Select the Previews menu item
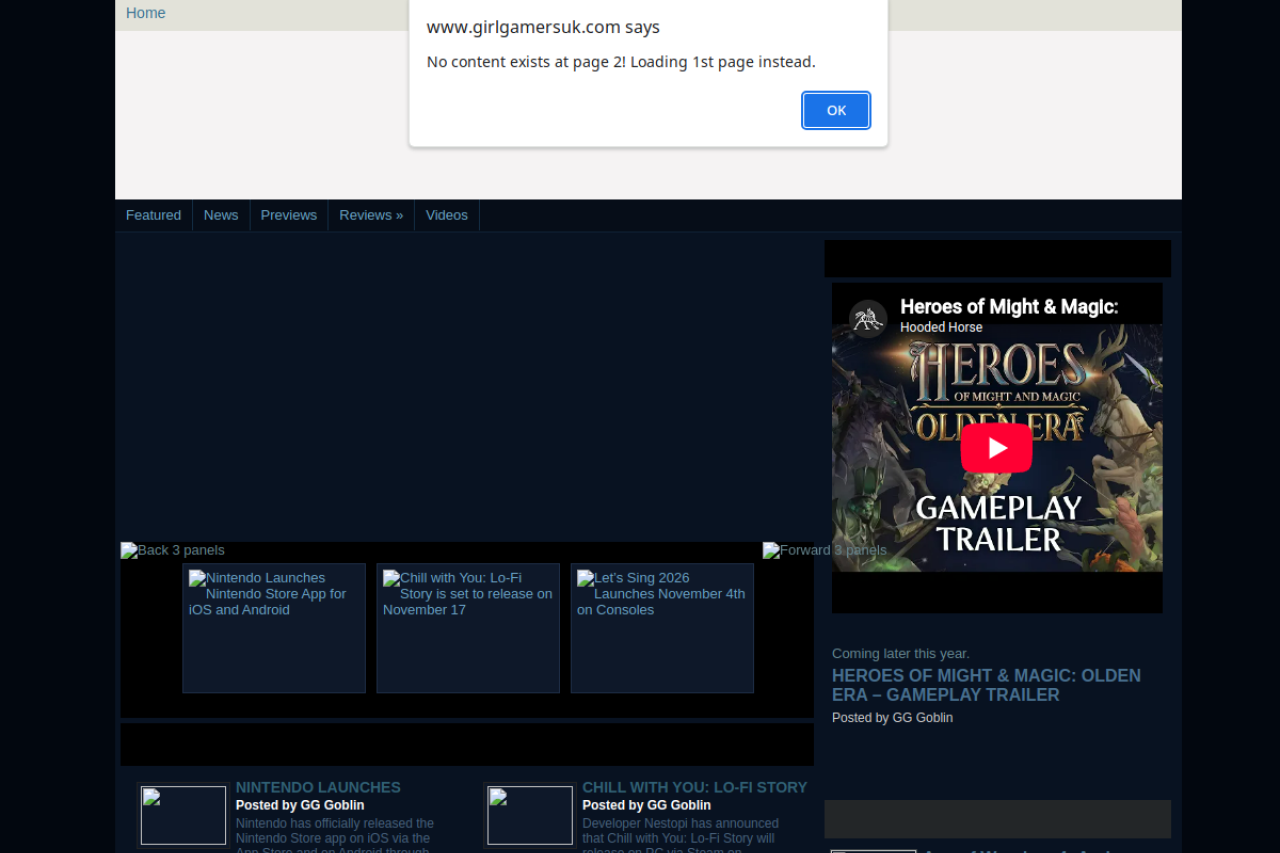 pos(289,215)
